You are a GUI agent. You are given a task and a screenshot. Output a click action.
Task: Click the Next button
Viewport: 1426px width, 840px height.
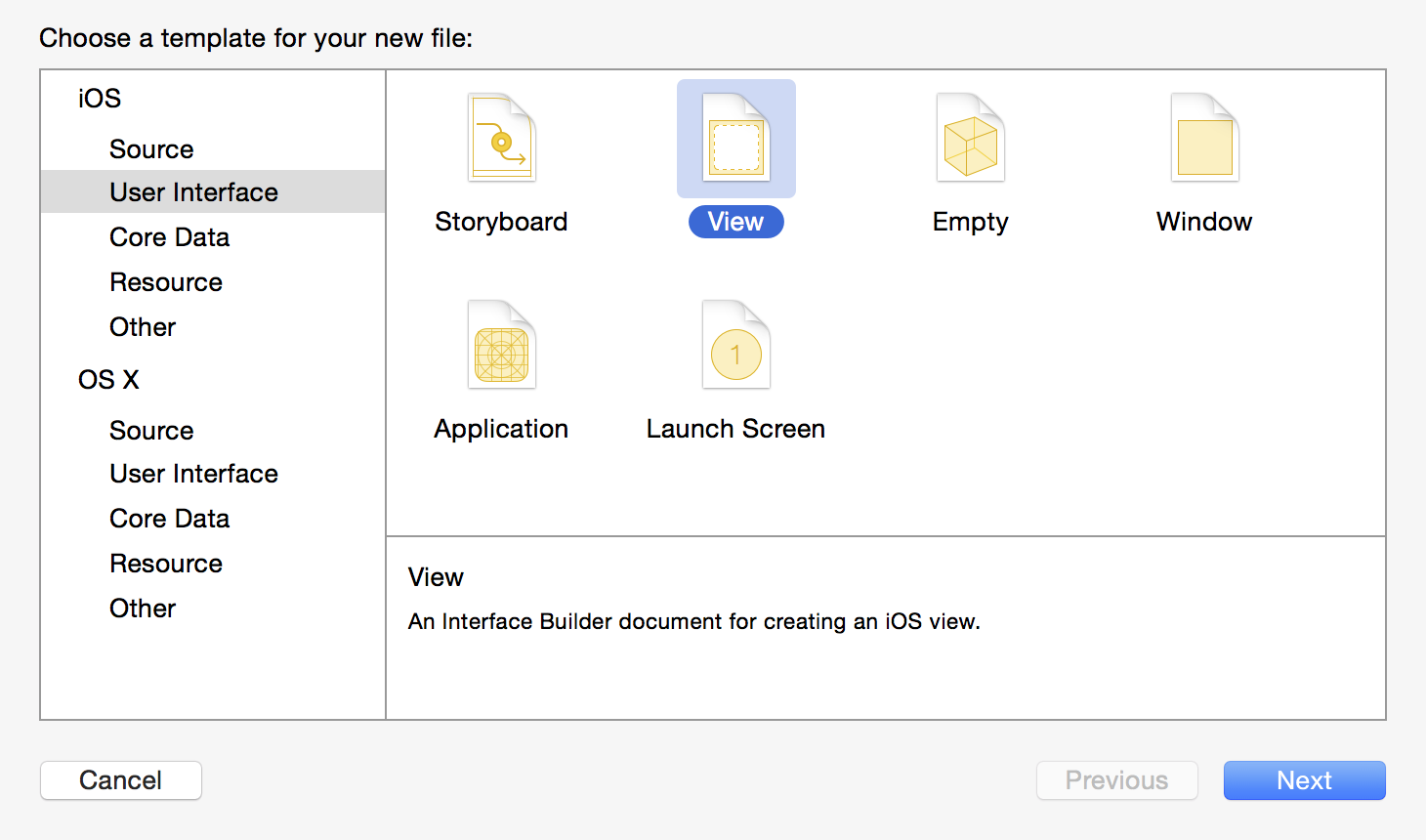1304,780
